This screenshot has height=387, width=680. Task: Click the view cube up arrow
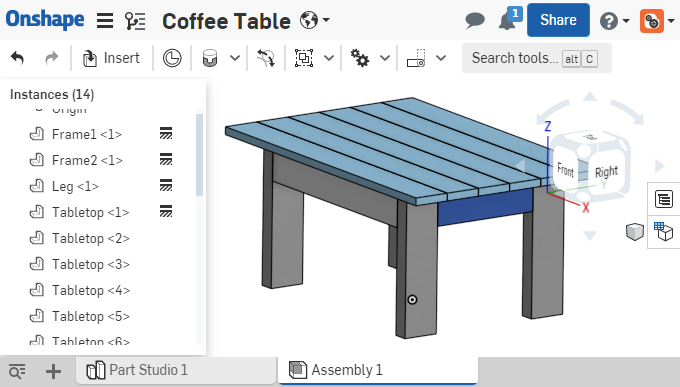click(589, 96)
